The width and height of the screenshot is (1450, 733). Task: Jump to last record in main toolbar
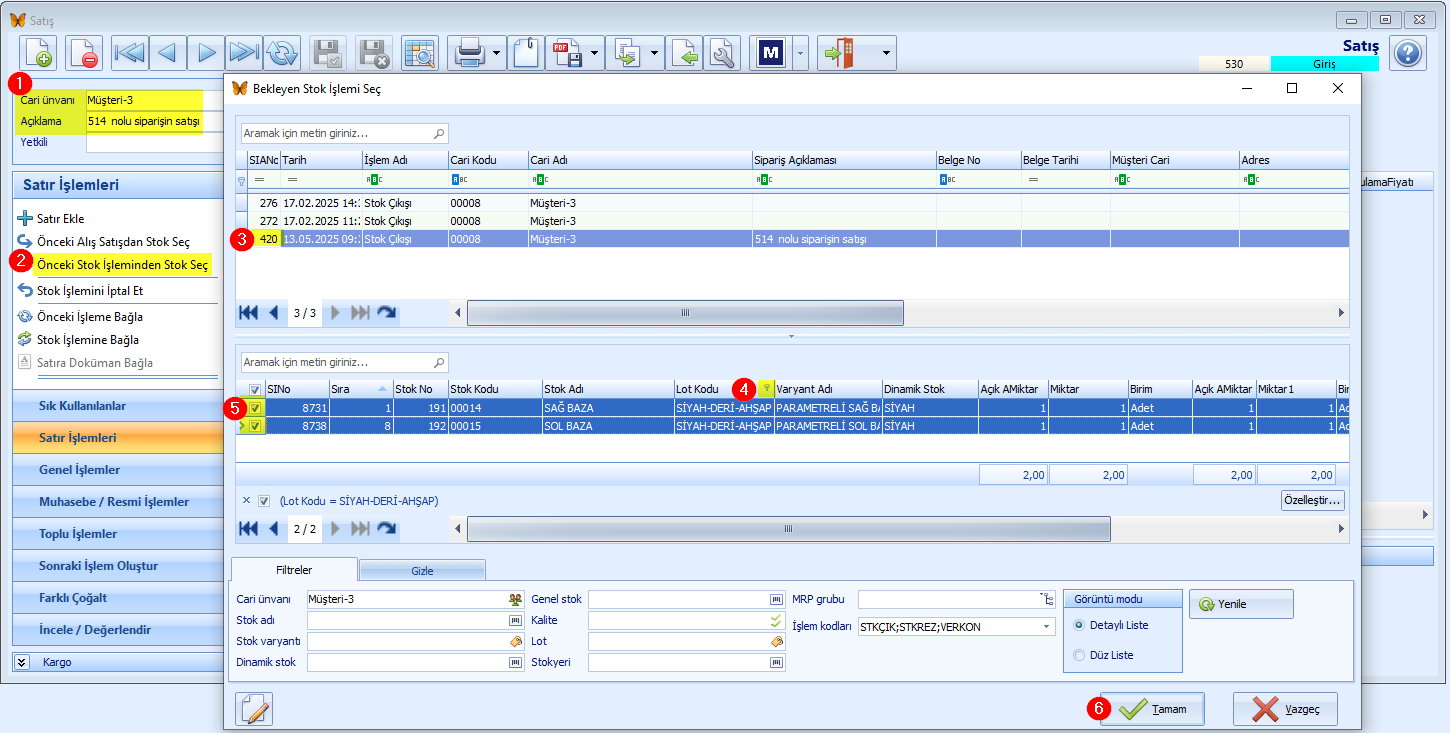(245, 52)
